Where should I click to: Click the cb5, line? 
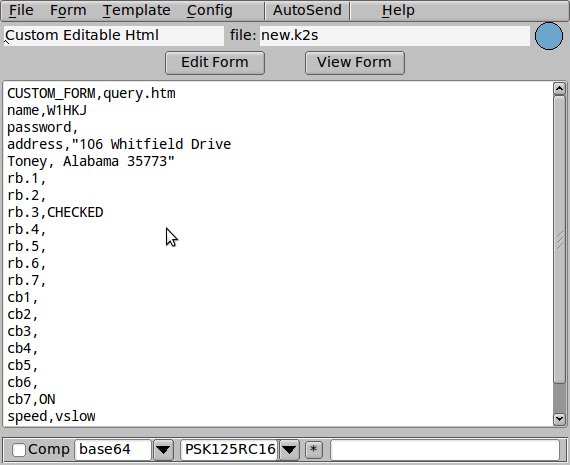pos(23,365)
